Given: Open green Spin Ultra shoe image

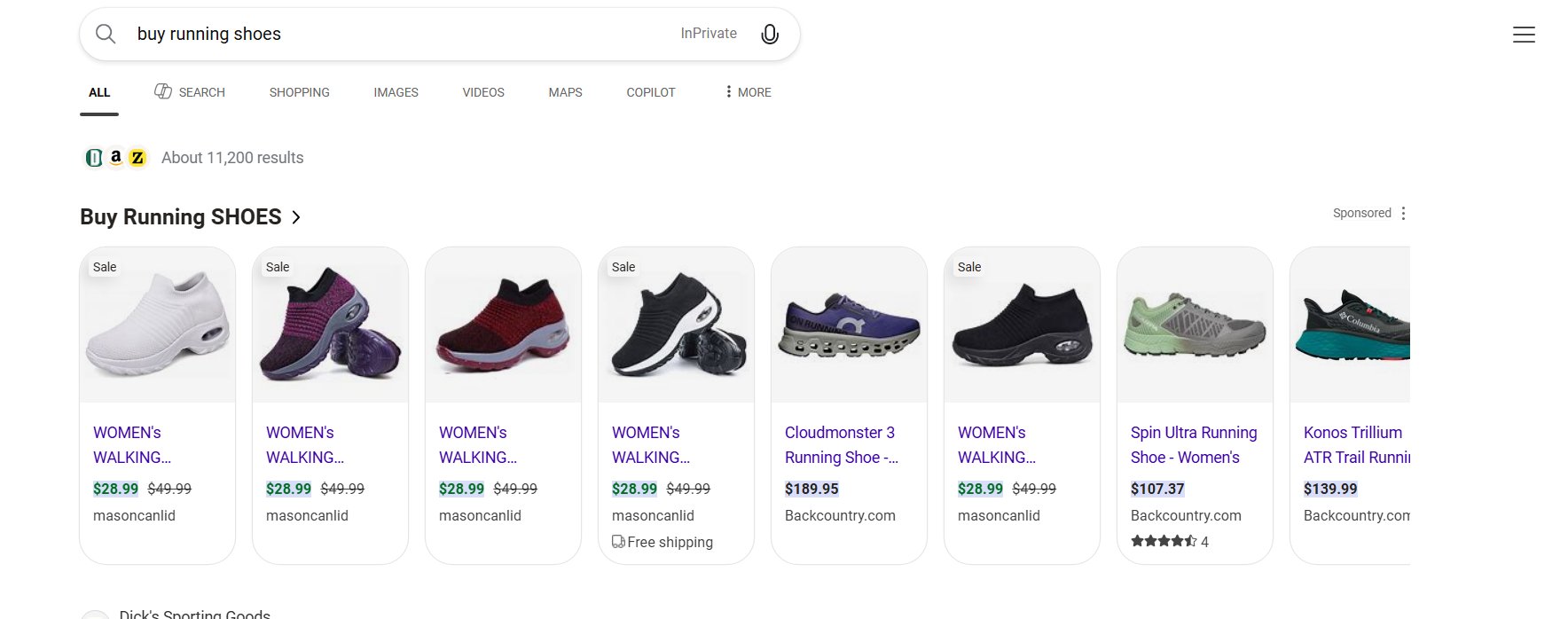Looking at the screenshot, I should pos(1196,325).
